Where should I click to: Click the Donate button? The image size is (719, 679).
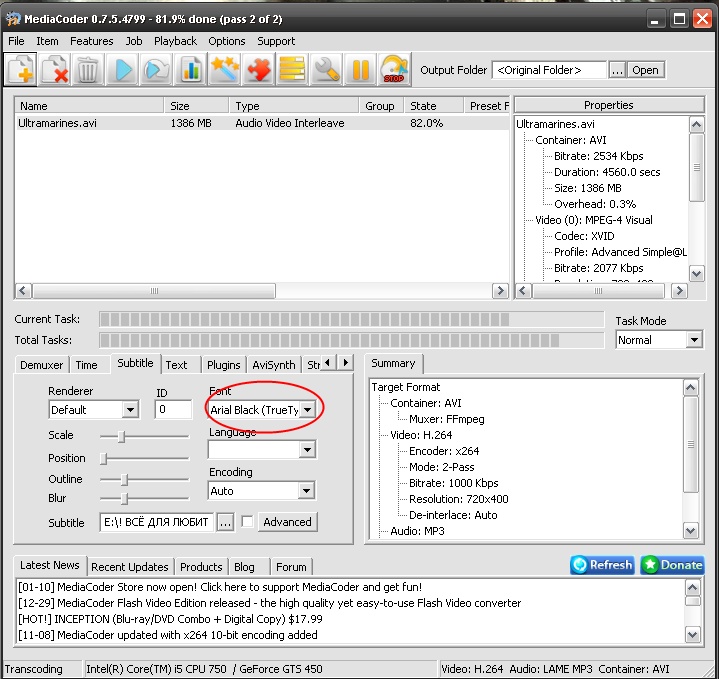coord(672,565)
